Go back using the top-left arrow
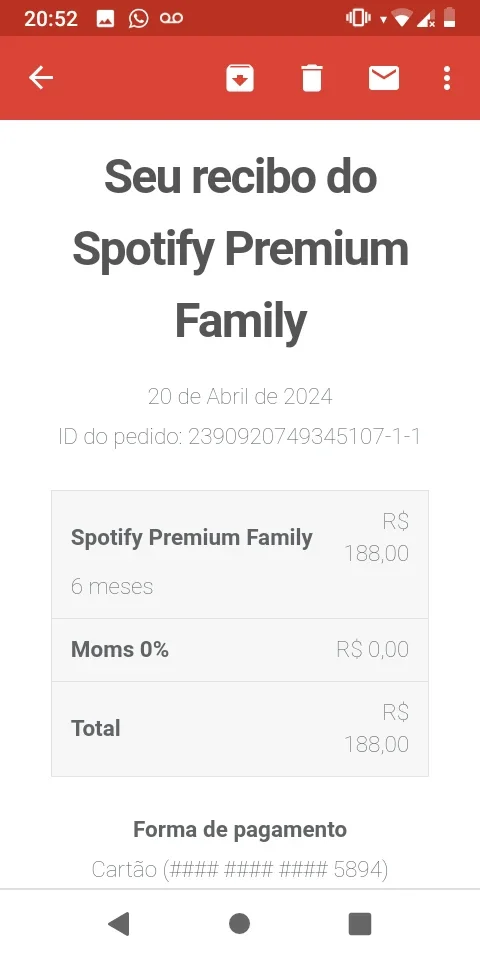The image size is (480, 960). click(41, 78)
